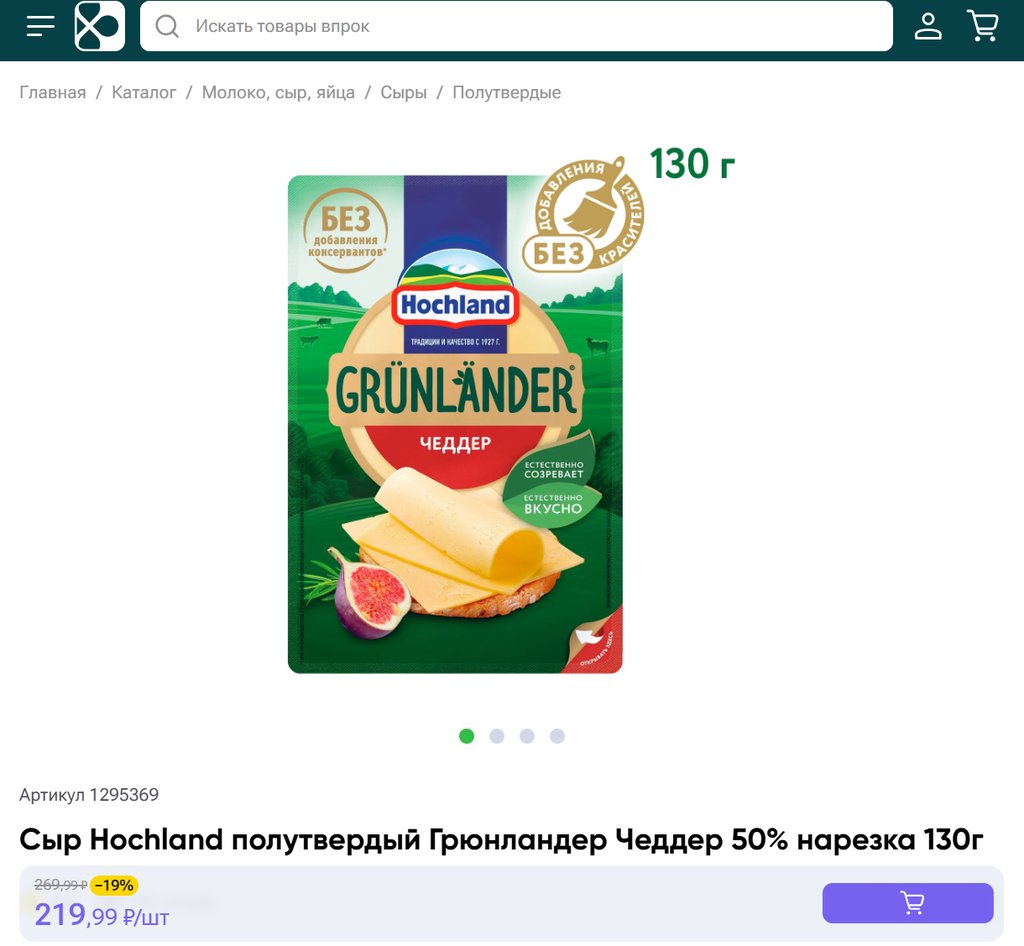Open 'Каталог' breadcrumb link

[144, 93]
